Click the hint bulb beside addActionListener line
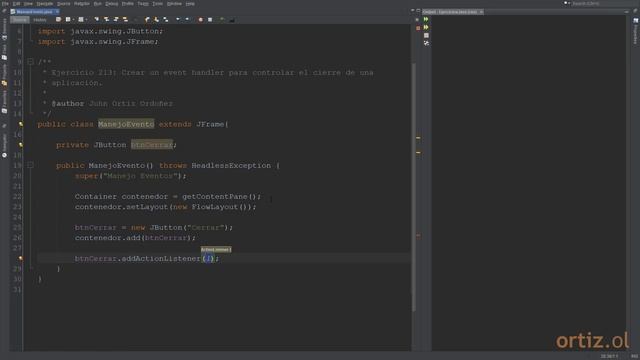This screenshot has height=360, width=640. click(x=20, y=258)
